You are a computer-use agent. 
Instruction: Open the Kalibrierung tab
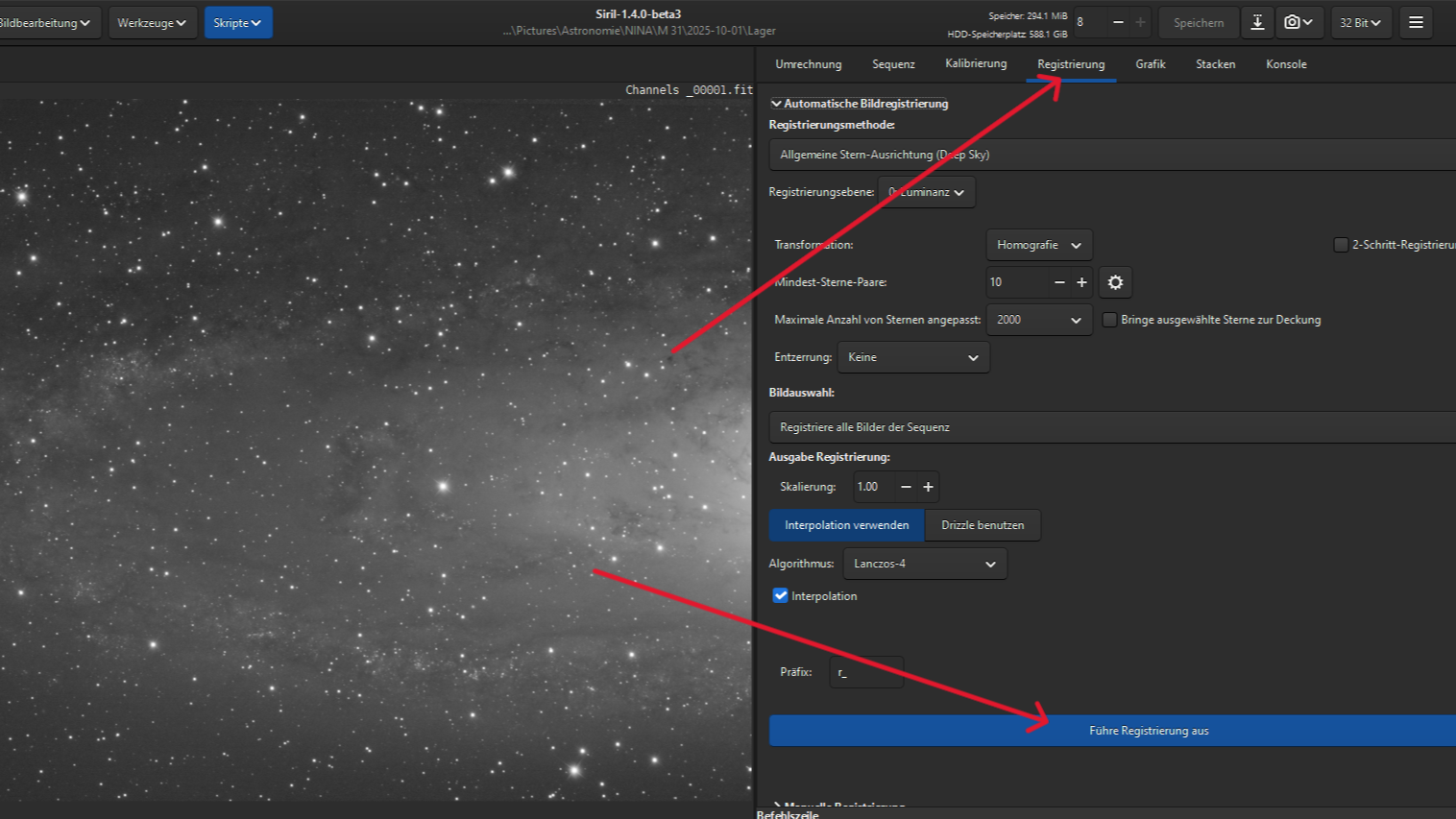coord(976,63)
